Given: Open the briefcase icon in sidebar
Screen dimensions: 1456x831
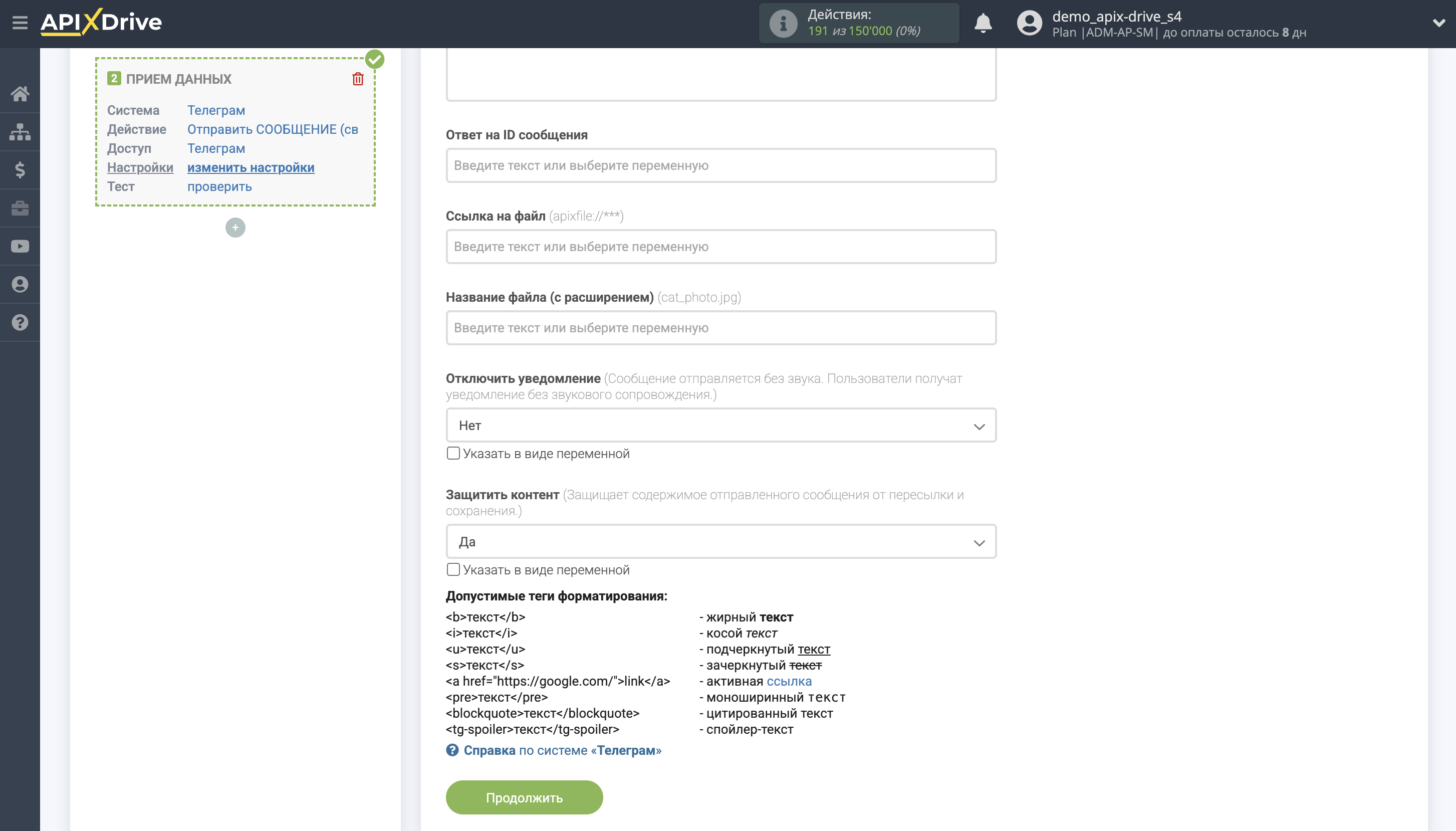Looking at the screenshot, I should click(x=20, y=207).
